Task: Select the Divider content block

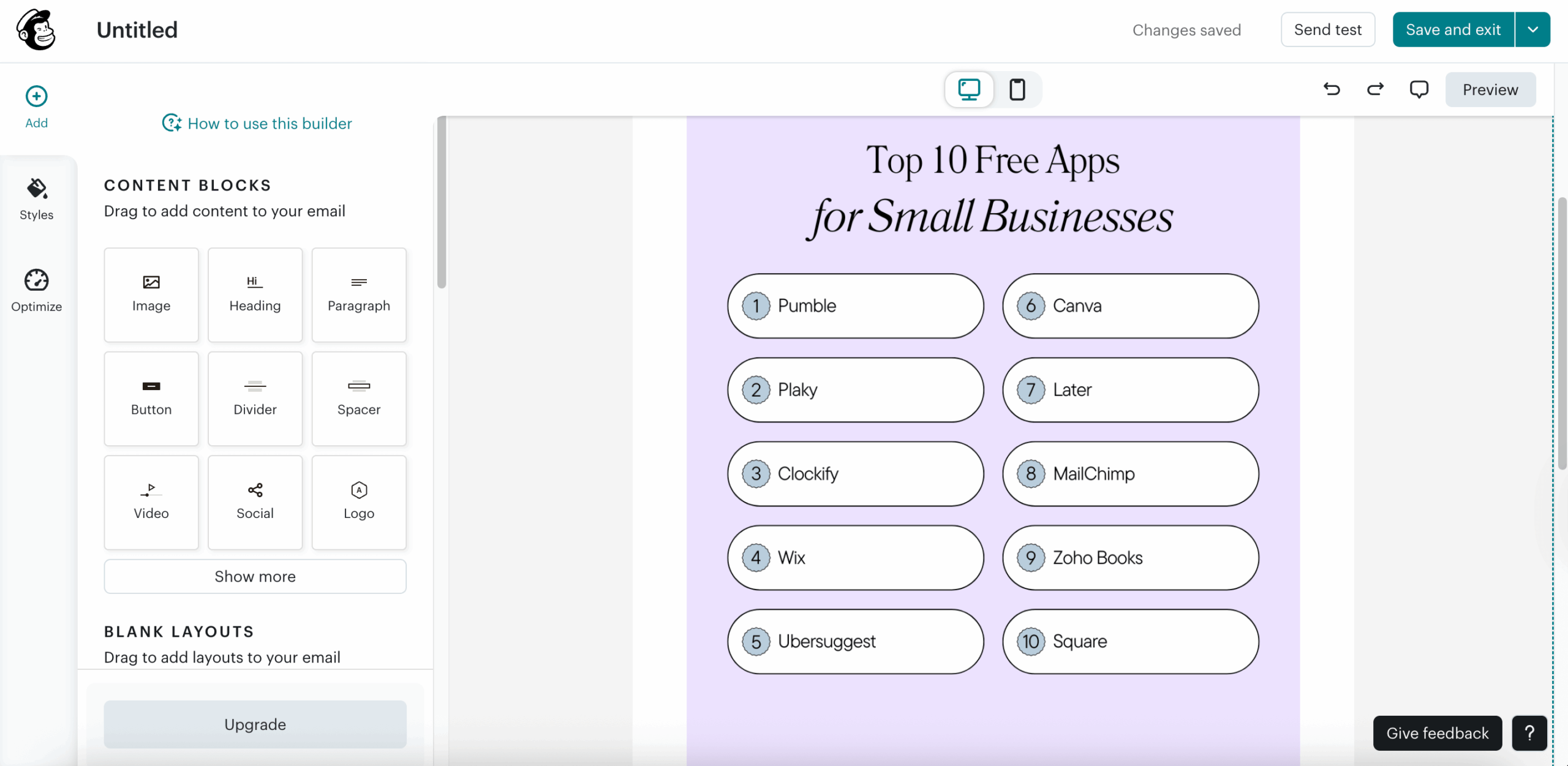Action: pyautogui.click(x=255, y=399)
